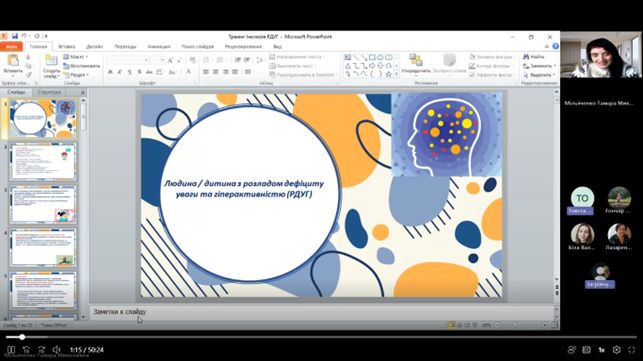The height and width of the screenshot is (361, 643).
Task: Toggle italic formatting in font group
Action: pos(120,72)
